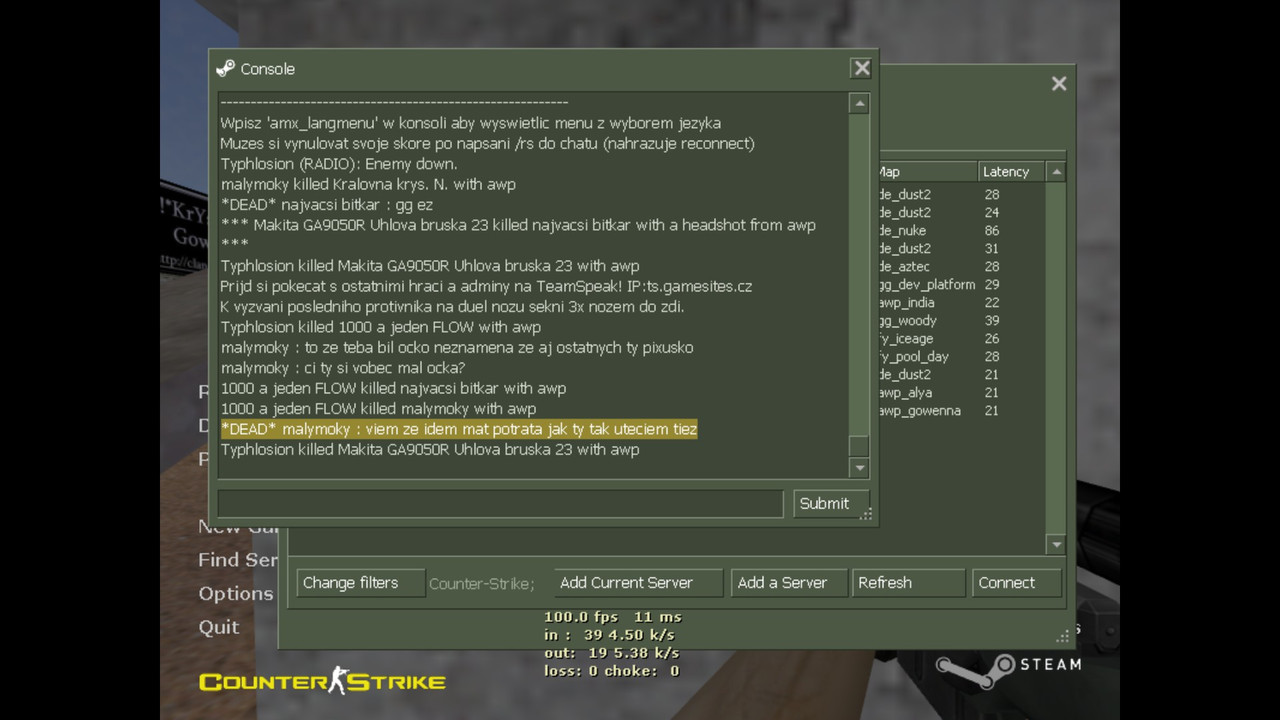
Task: Click Add a Server button
Action: click(x=790, y=583)
